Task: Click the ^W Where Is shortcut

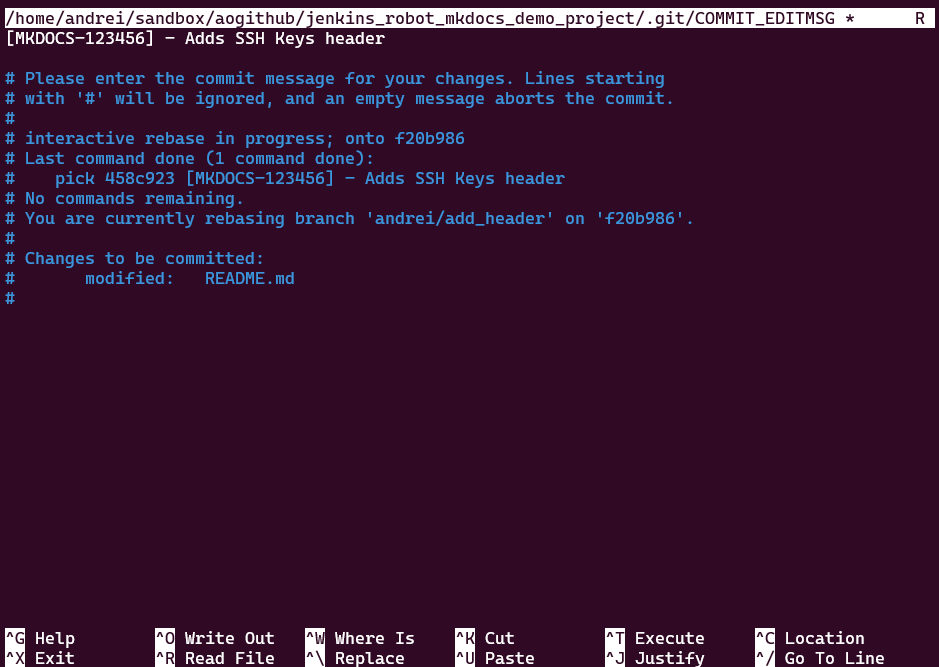Action: click(x=360, y=638)
